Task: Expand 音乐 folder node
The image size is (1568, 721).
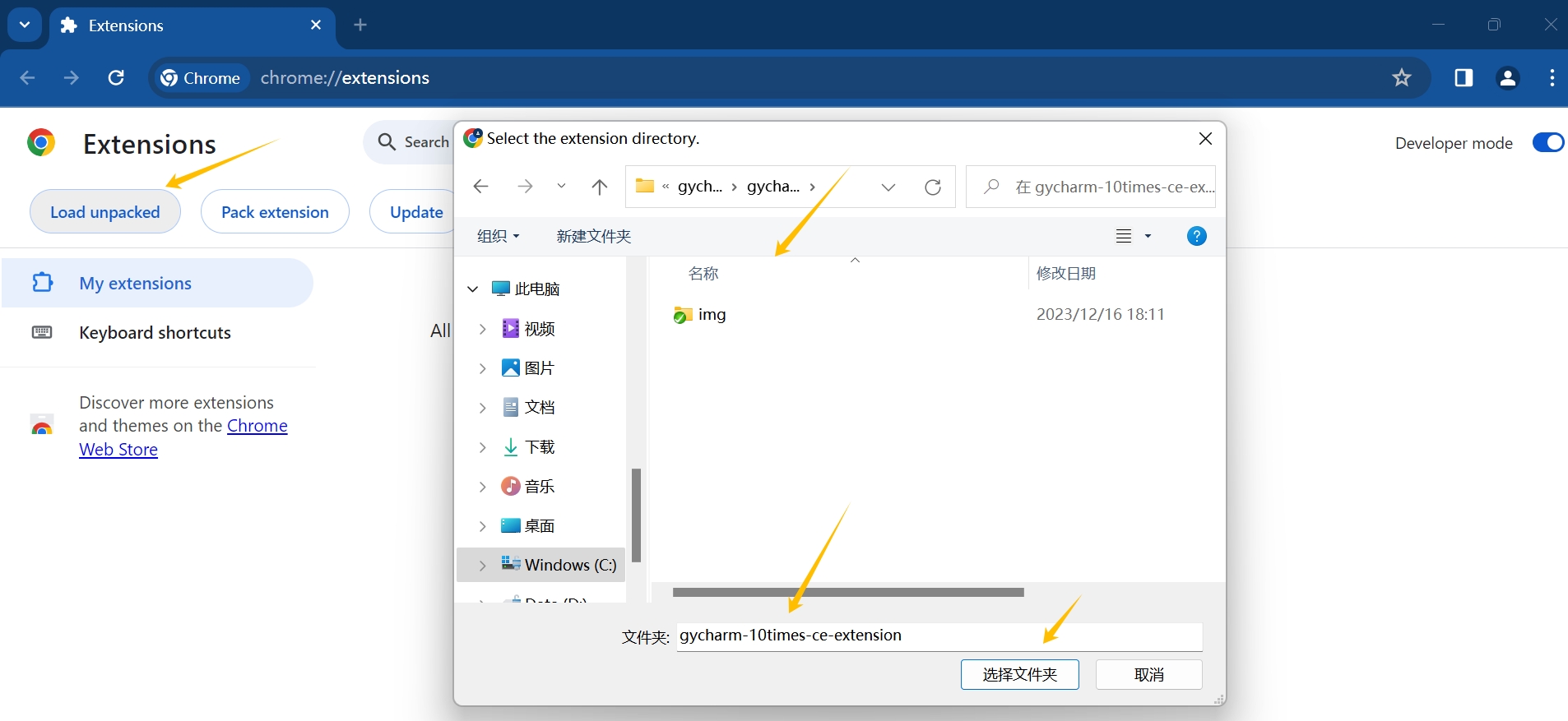Action: coord(483,487)
